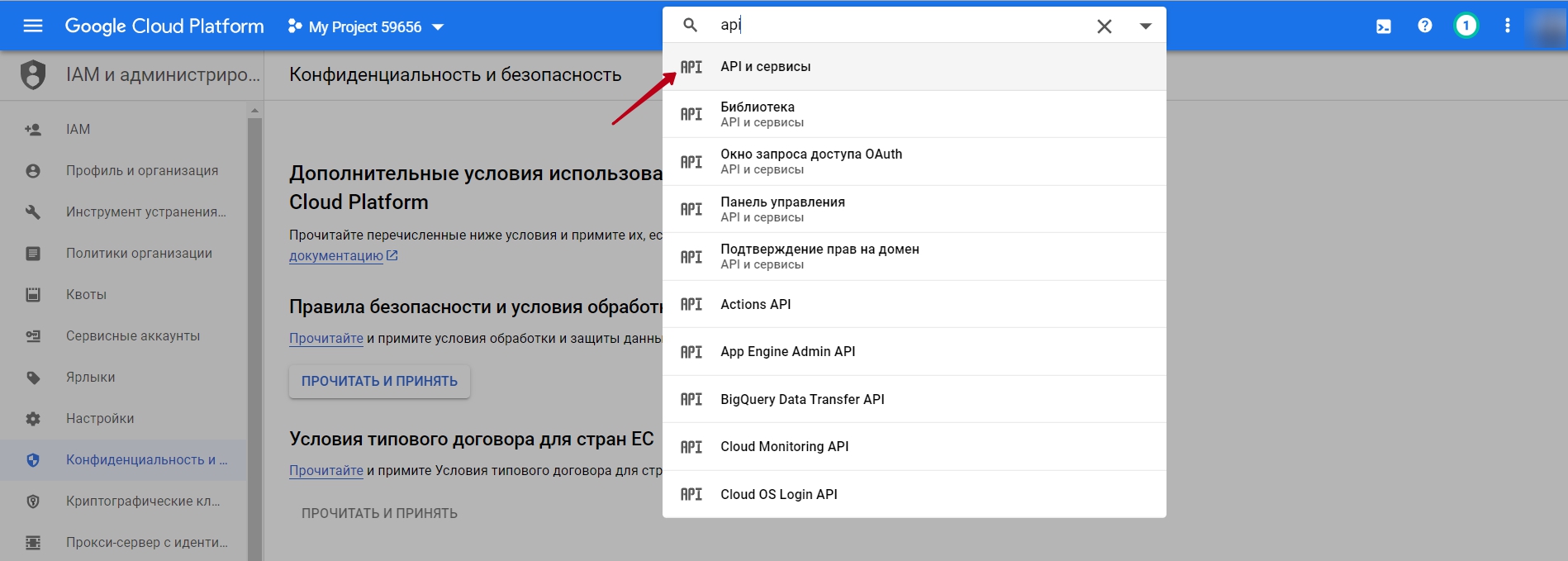
Task: Select Подтверждение прав на домен result
Action: pos(915,256)
